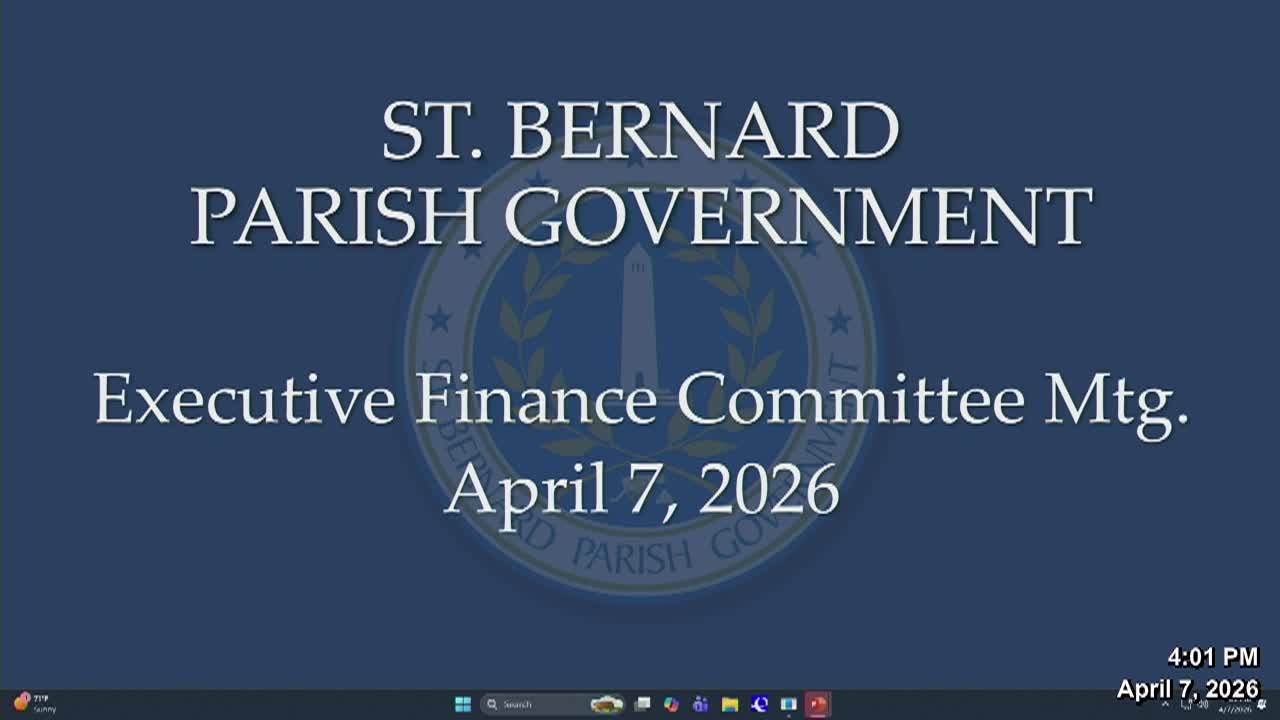
Task: Click 'Executive Finance Committee Mtg.' text
Action: (641, 401)
